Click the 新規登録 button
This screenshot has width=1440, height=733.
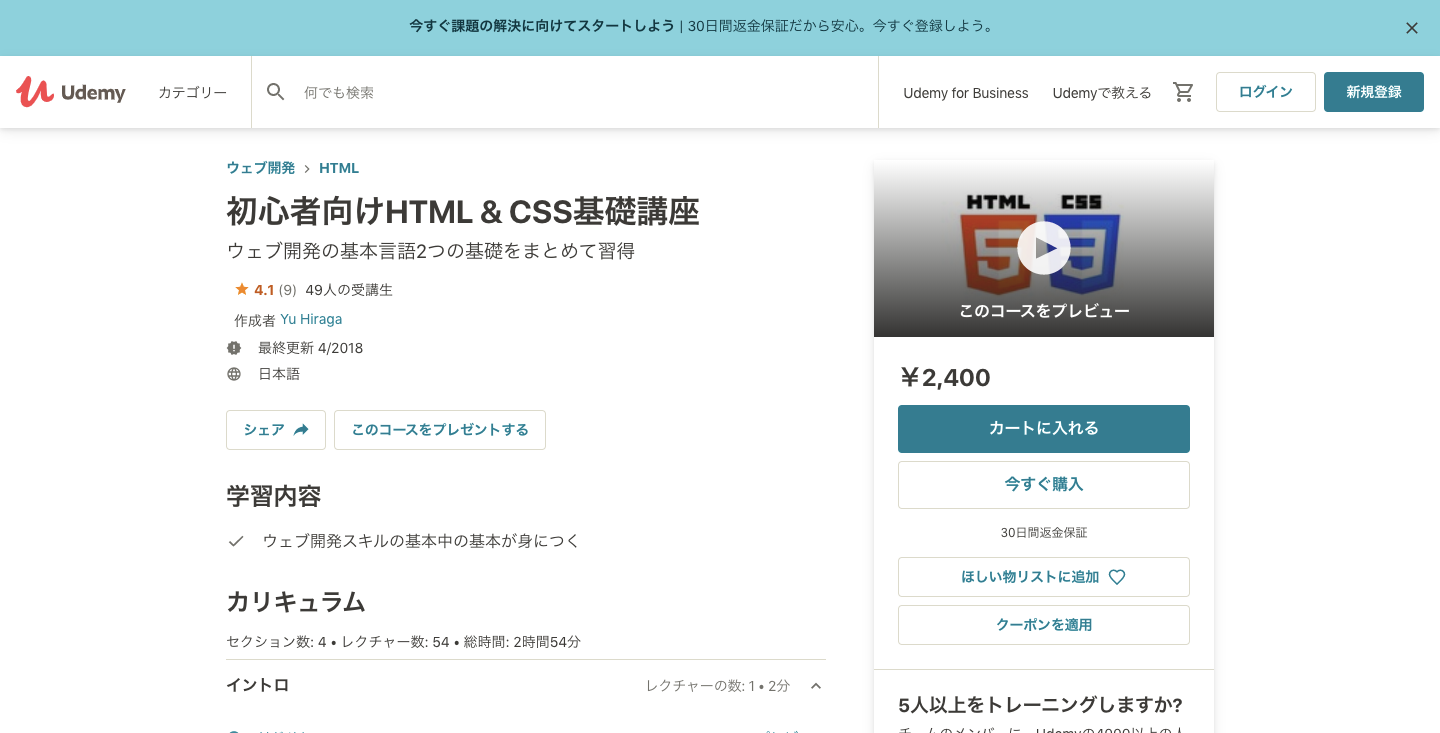1374,92
